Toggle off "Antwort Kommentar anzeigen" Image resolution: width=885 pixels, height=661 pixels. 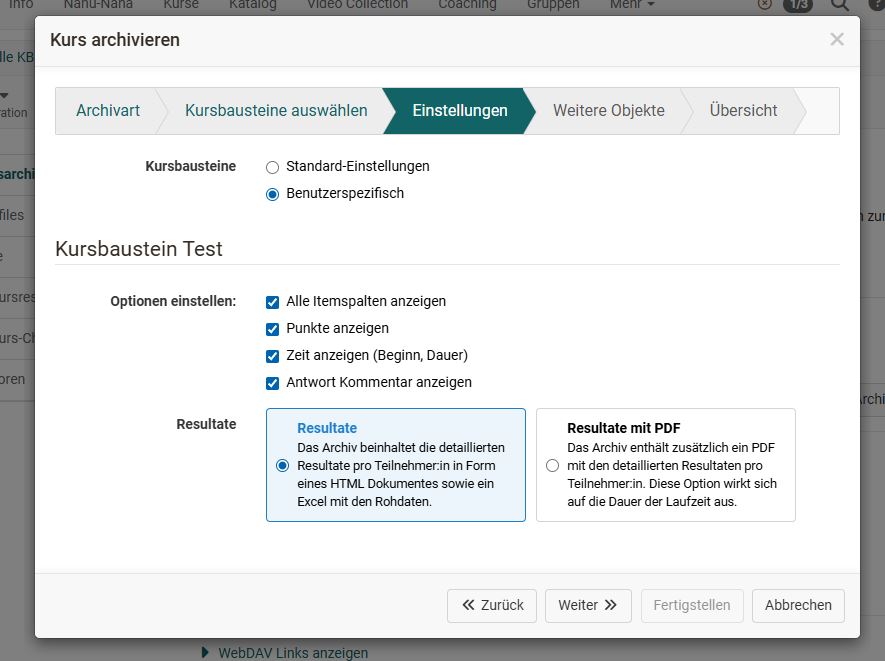tap(272, 382)
